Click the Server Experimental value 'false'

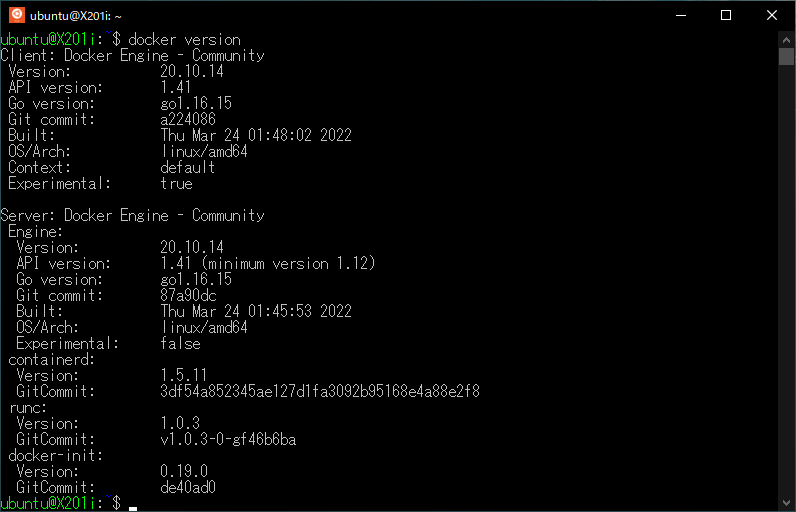click(x=180, y=343)
